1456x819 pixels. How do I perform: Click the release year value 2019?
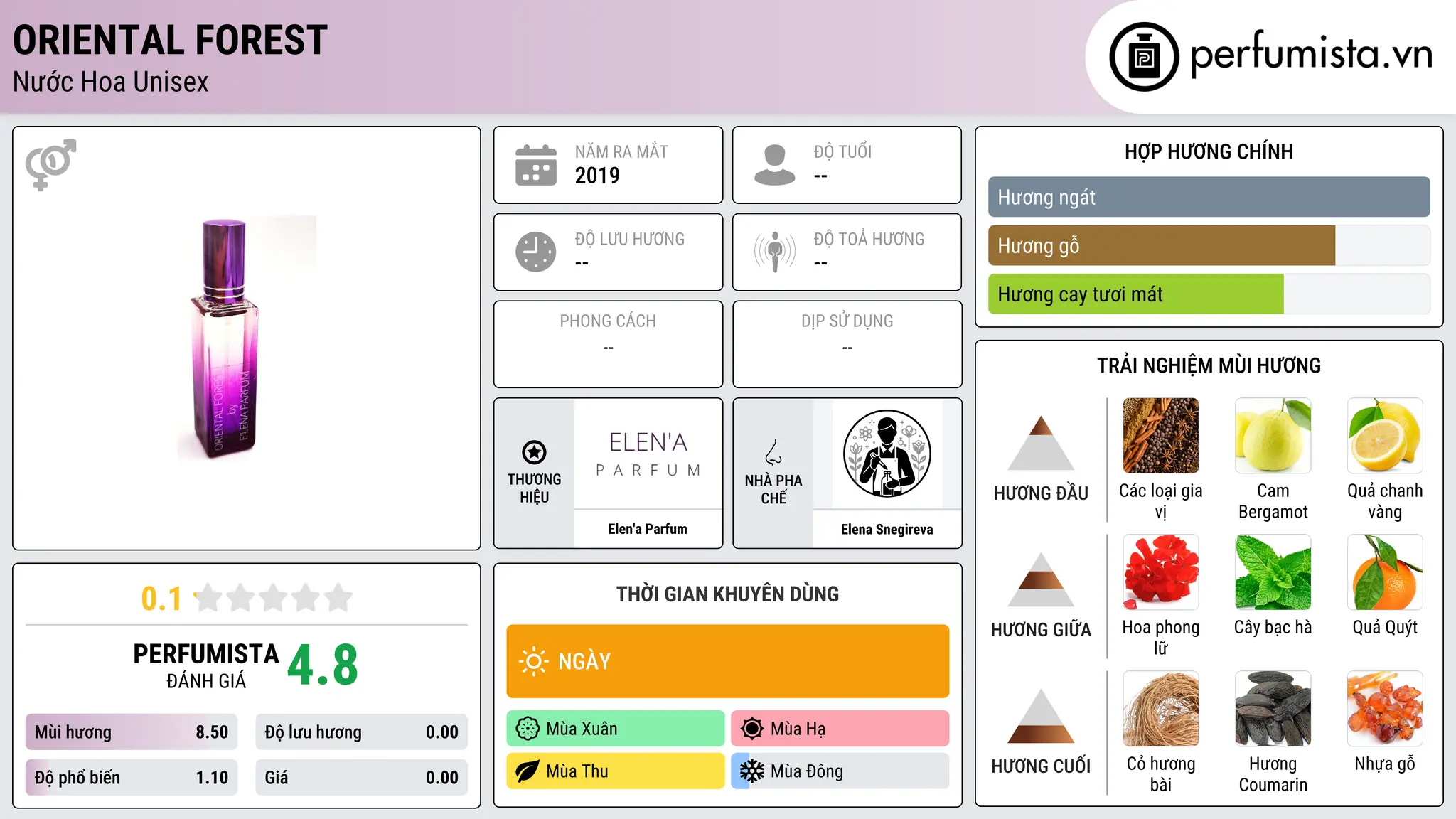(x=597, y=176)
